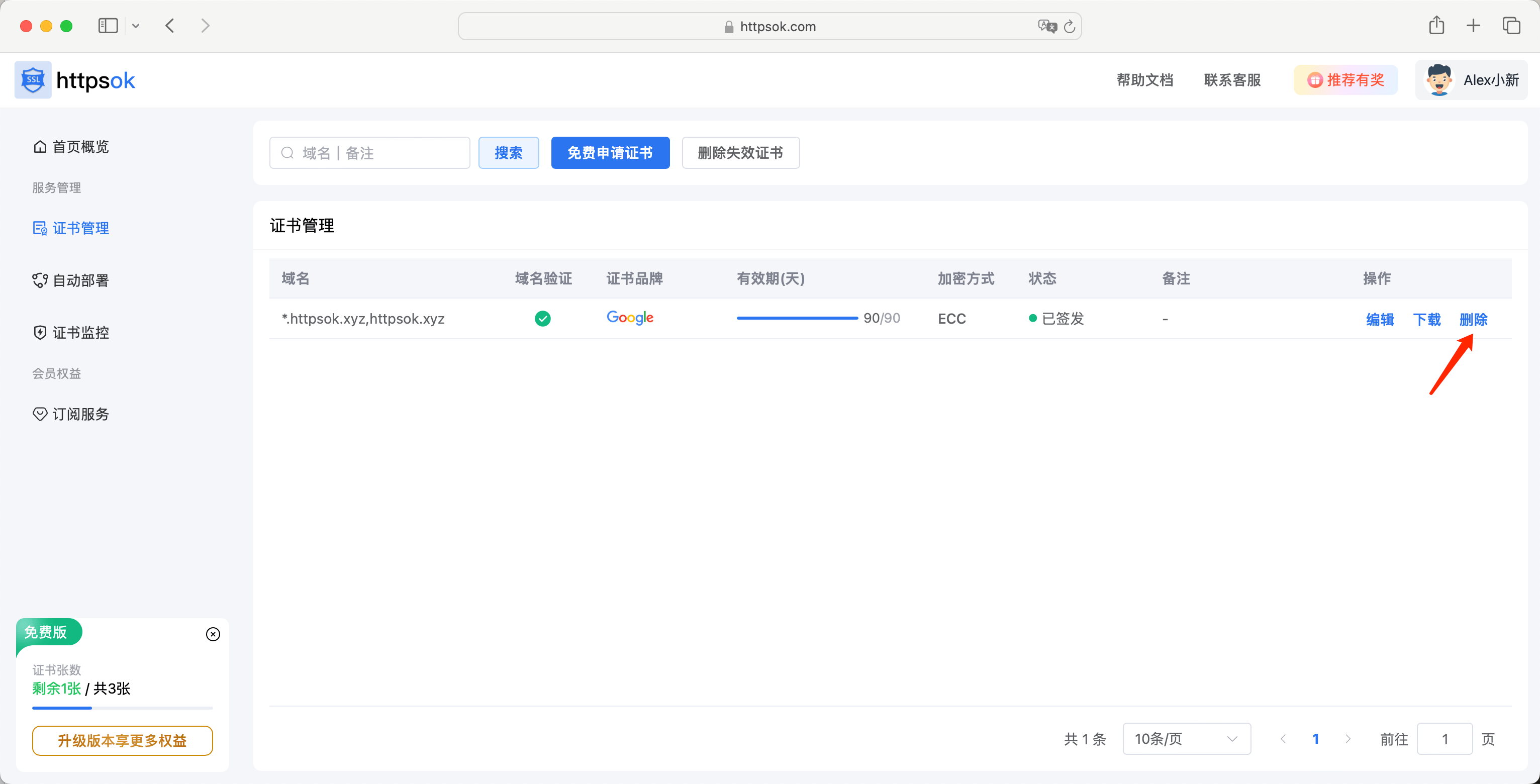Open the 10条/页 page size dropdown

[1186, 739]
